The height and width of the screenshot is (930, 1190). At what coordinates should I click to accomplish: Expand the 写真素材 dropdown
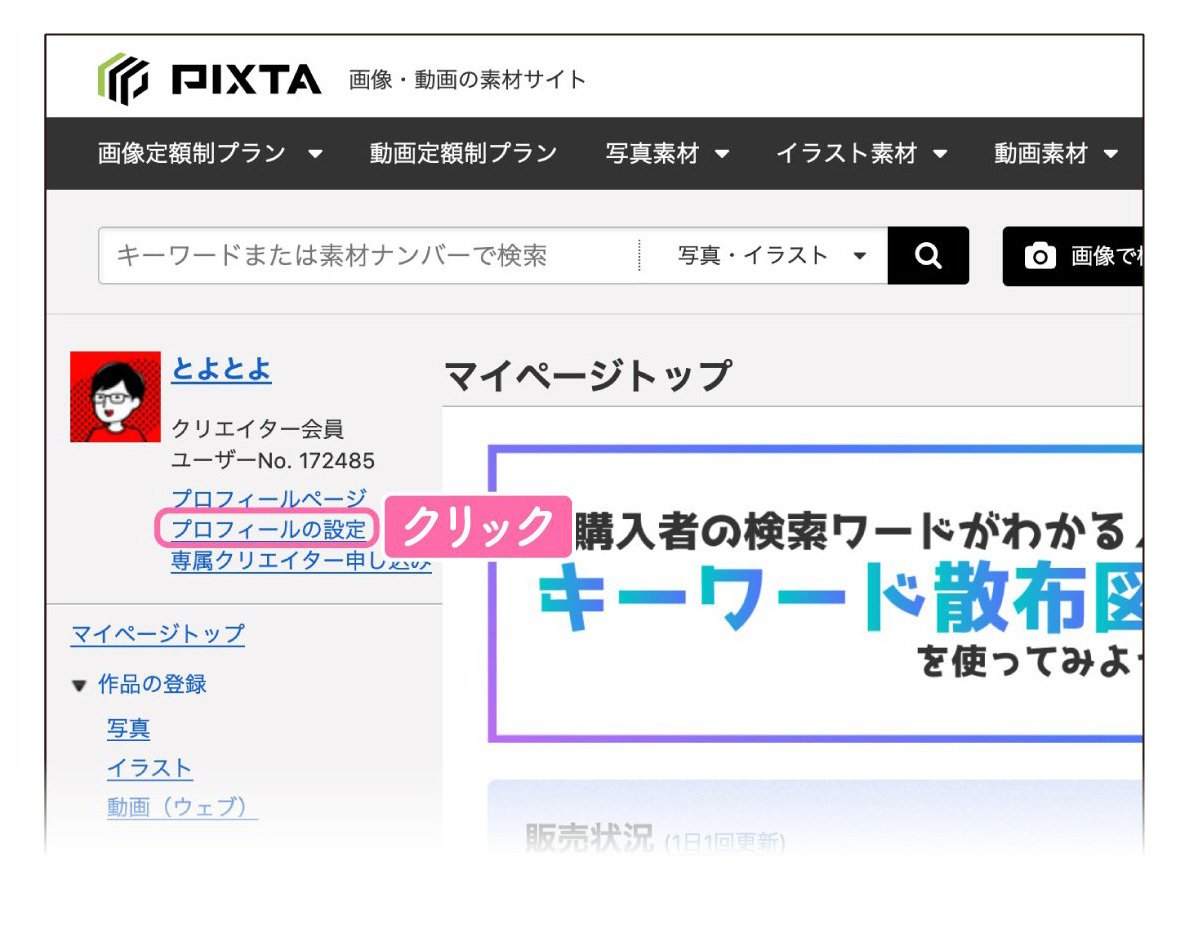click(667, 154)
